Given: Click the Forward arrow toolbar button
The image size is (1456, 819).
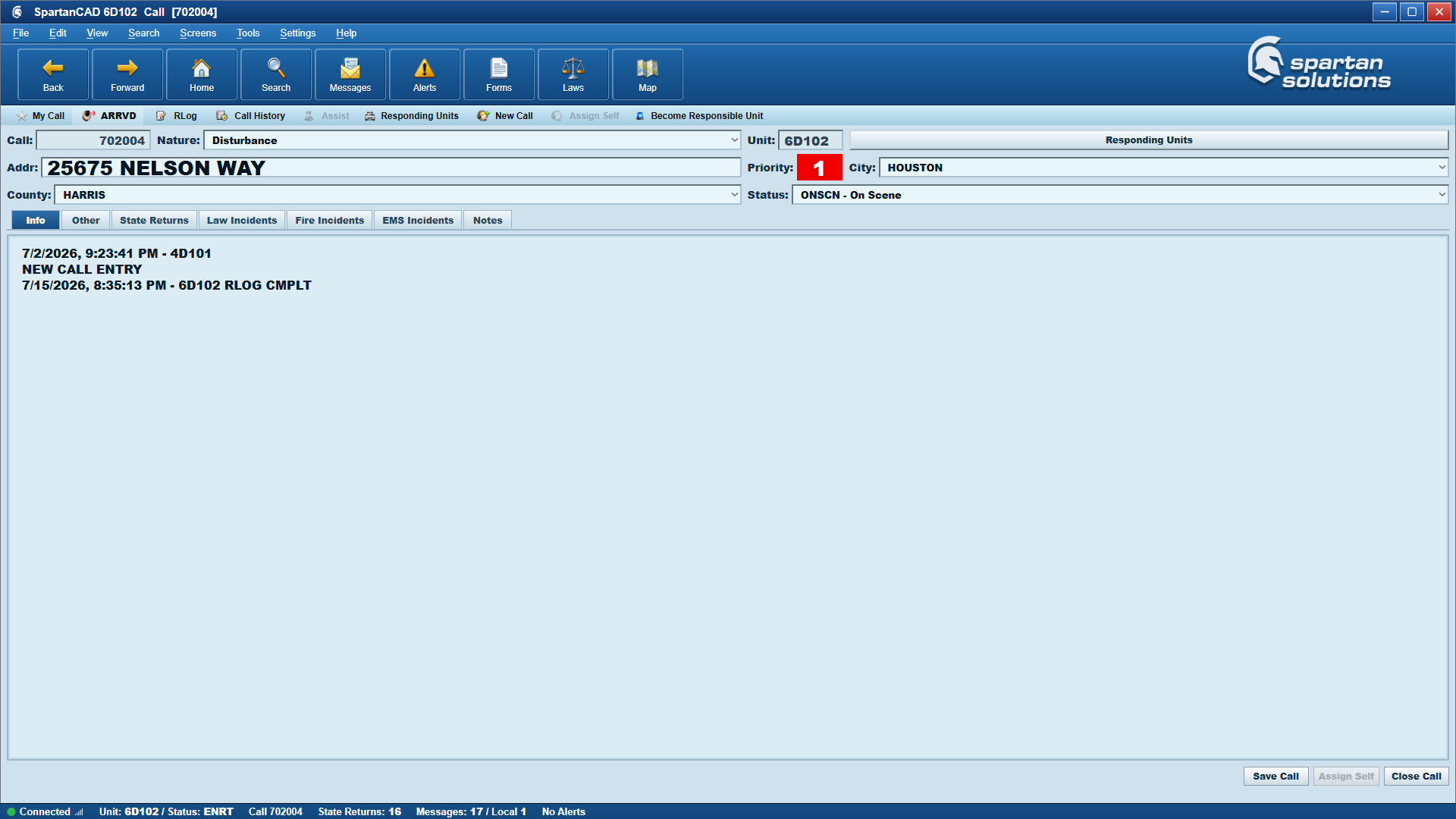Looking at the screenshot, I should (127, 74).
